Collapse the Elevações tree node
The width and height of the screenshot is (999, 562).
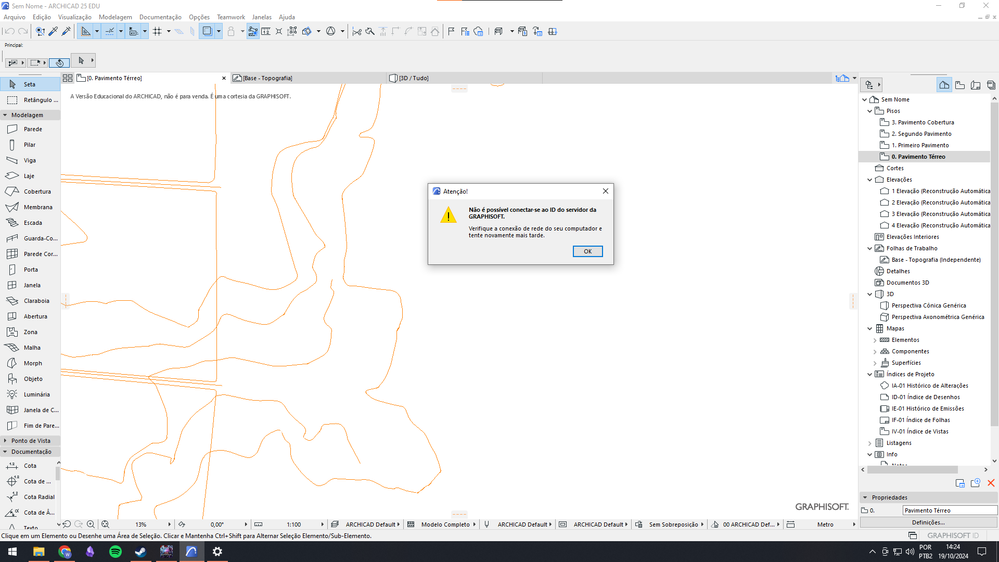point(870,180)
